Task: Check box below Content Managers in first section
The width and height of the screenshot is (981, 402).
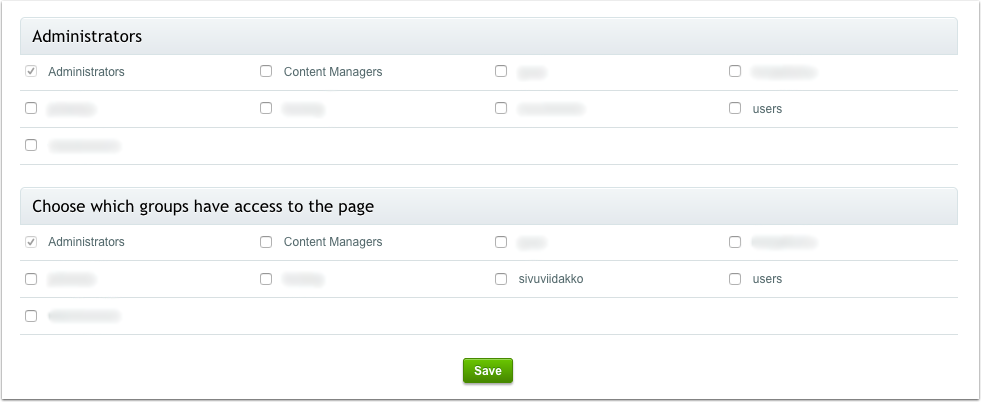Action: (x=266, y=108)
